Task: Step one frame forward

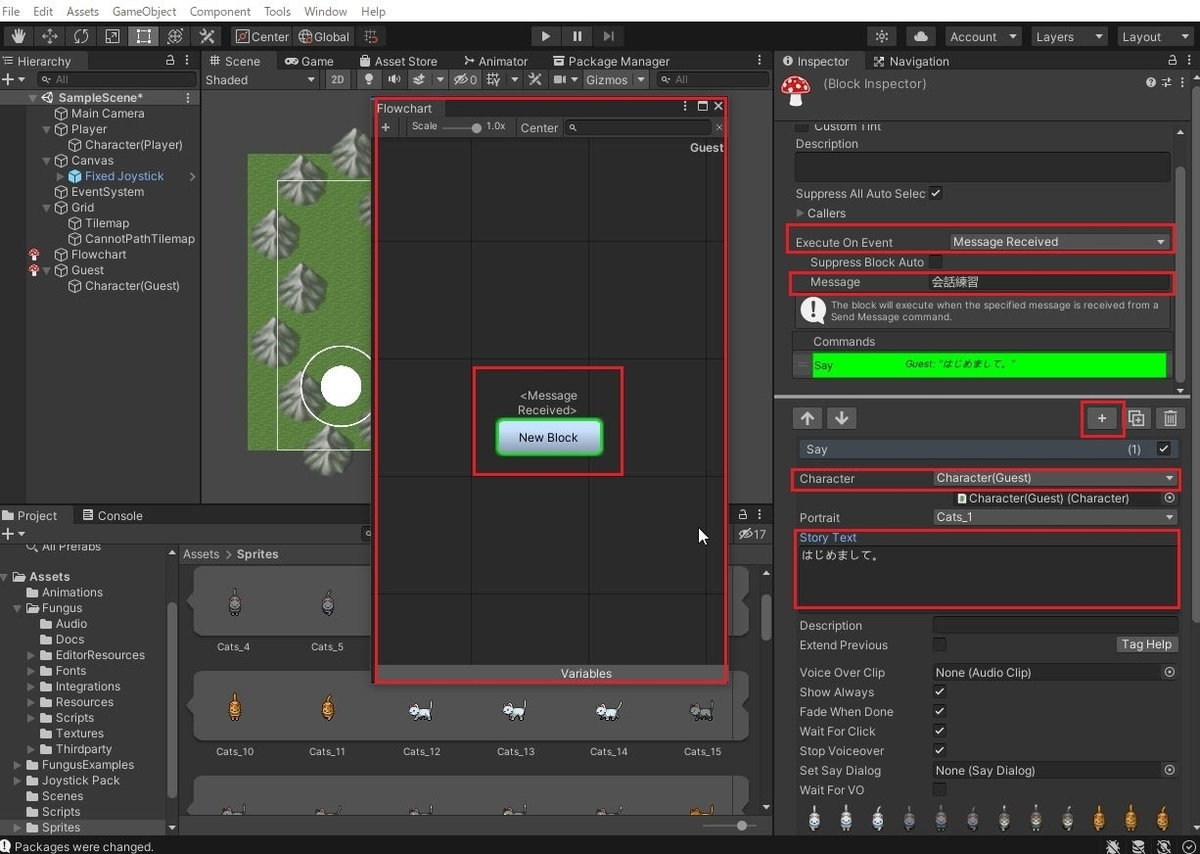Action: point(608,36)
